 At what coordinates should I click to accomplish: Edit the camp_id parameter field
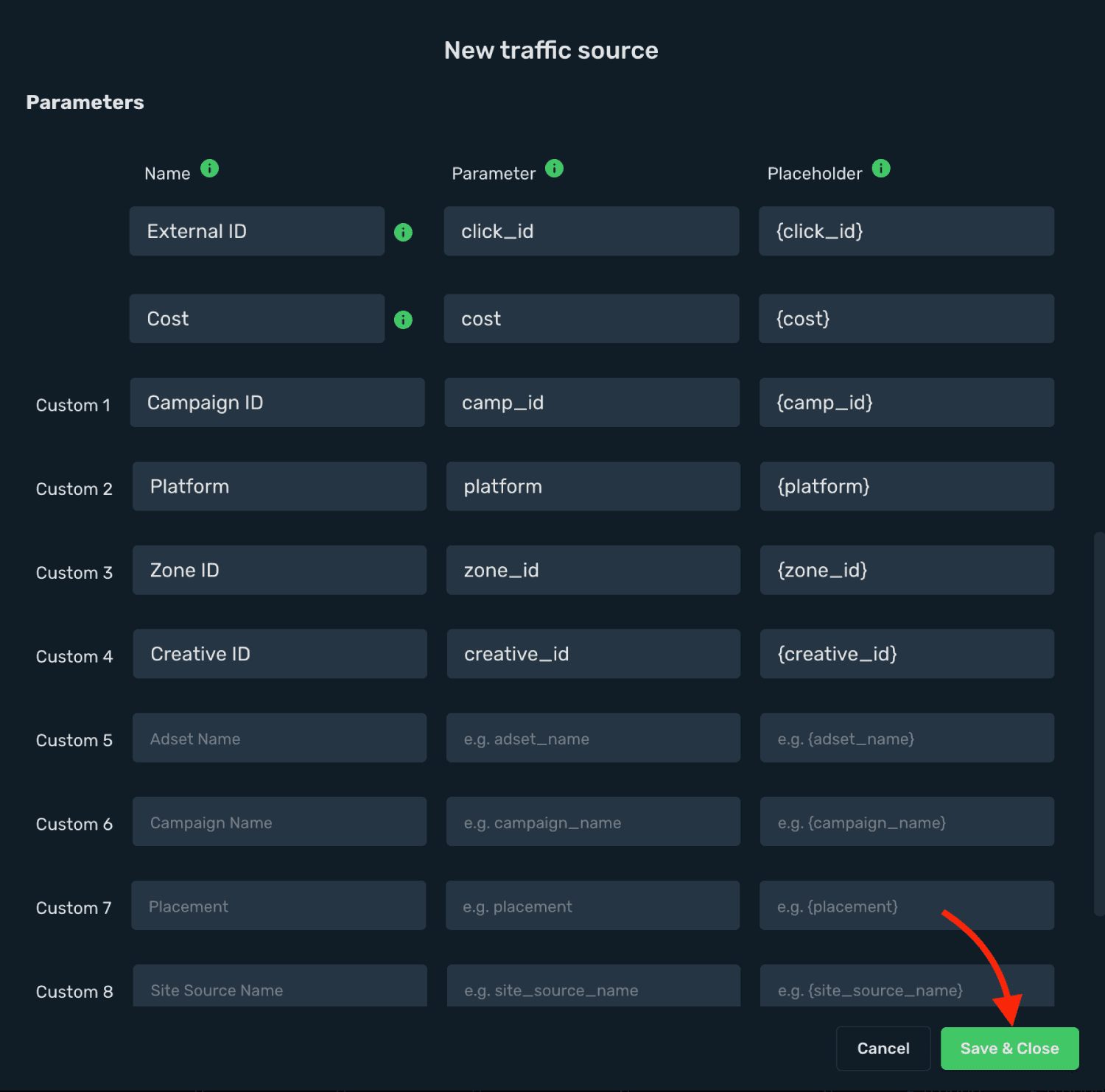coord(592,403)
